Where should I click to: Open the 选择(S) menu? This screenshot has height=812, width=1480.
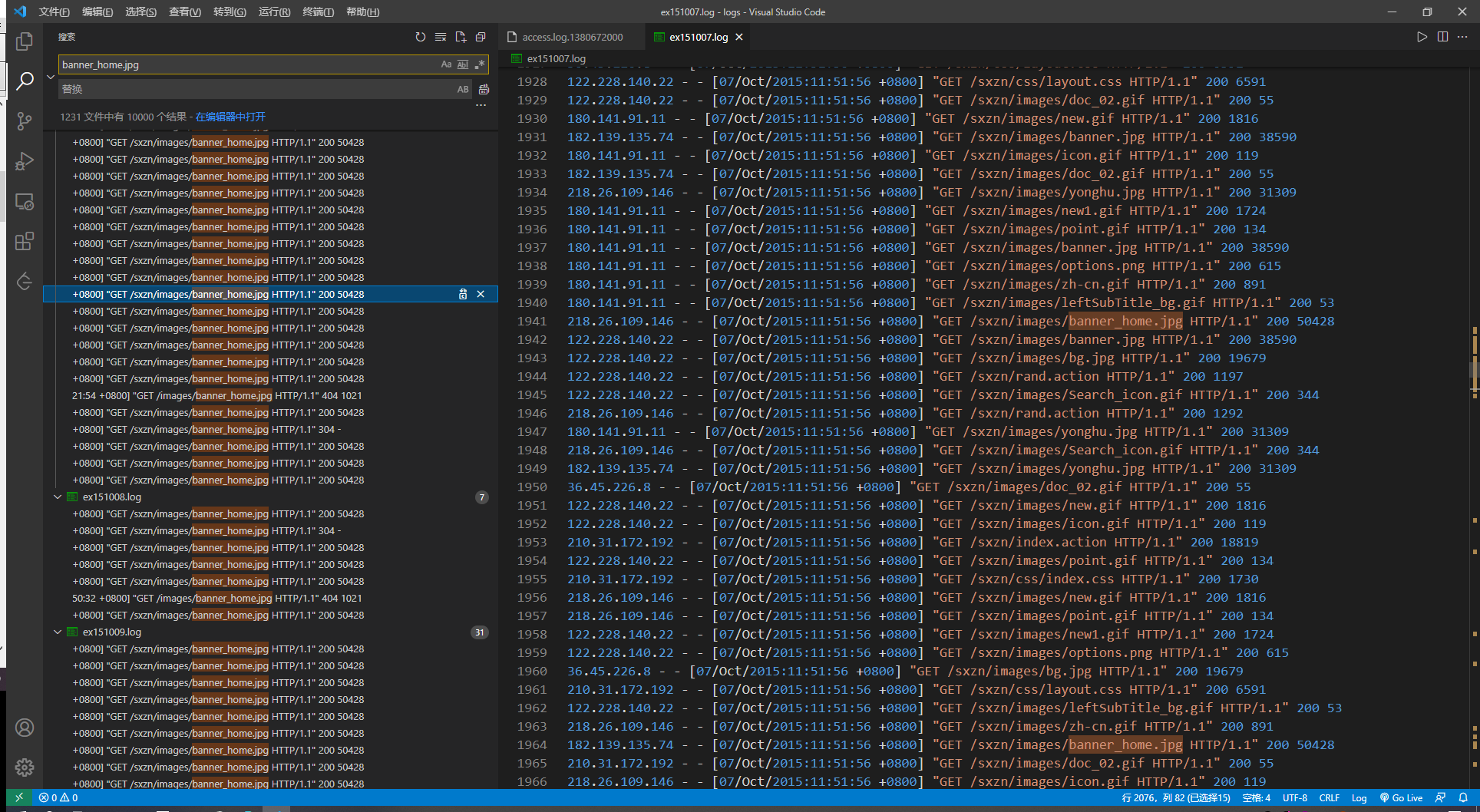141,12
